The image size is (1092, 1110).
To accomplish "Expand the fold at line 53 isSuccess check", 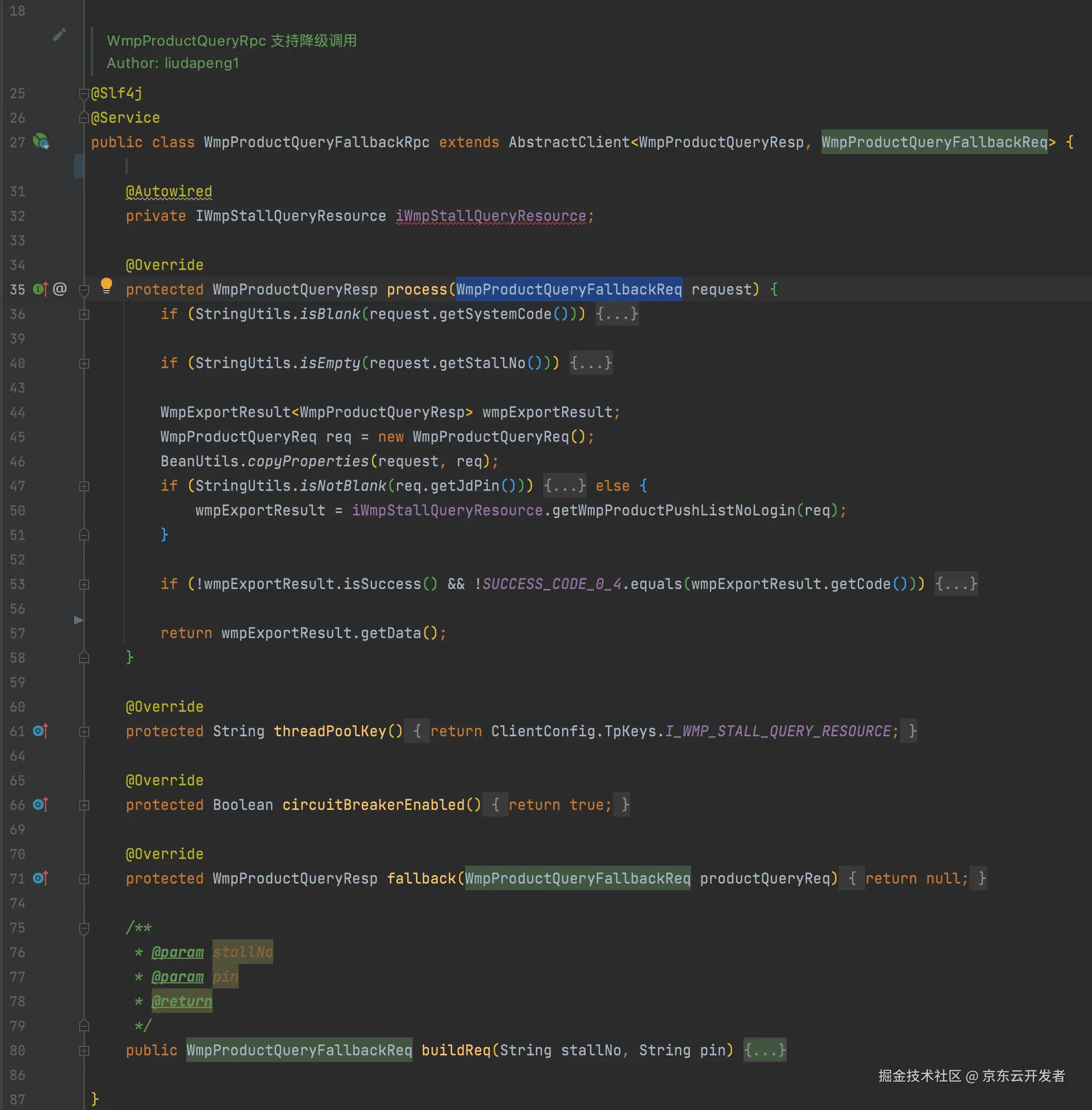I will click(84, 585).
